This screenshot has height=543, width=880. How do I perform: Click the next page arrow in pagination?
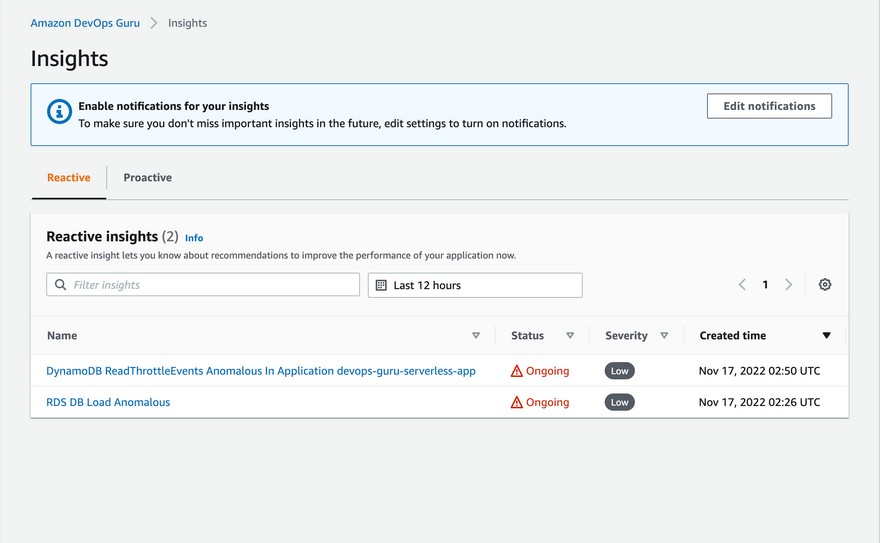point(788,285)
